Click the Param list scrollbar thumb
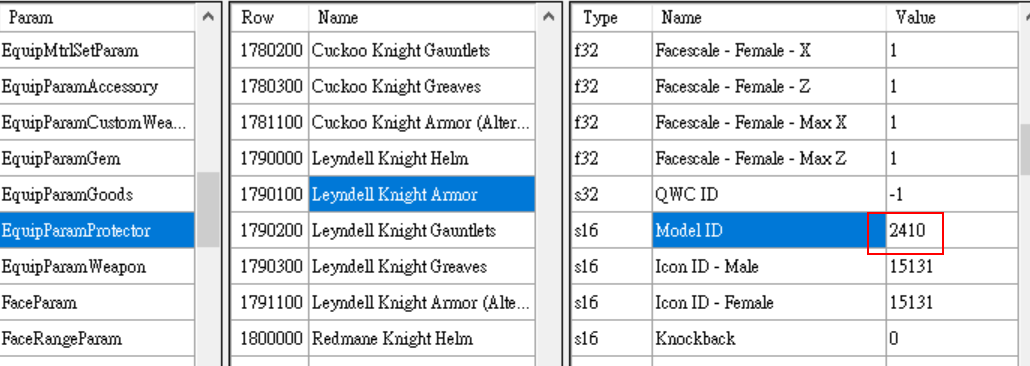The height and width of the screenshot is (366, 1030). [x=208, y=209]
